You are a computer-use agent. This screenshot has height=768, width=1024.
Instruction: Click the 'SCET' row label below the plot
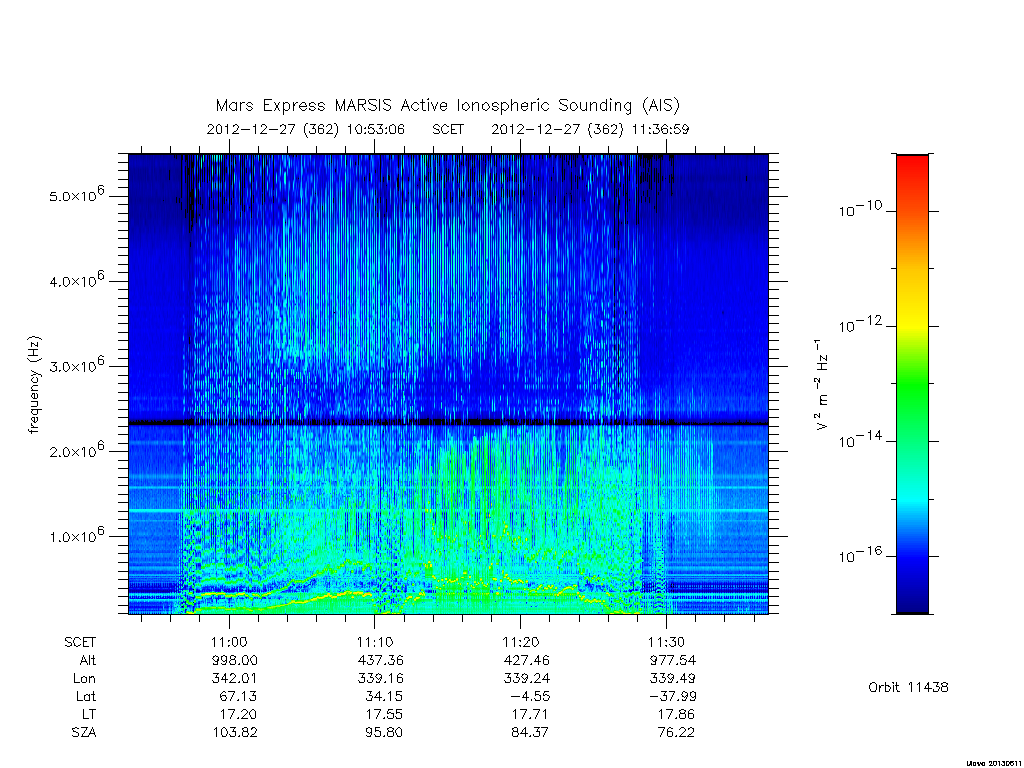(x=80, y=642)
